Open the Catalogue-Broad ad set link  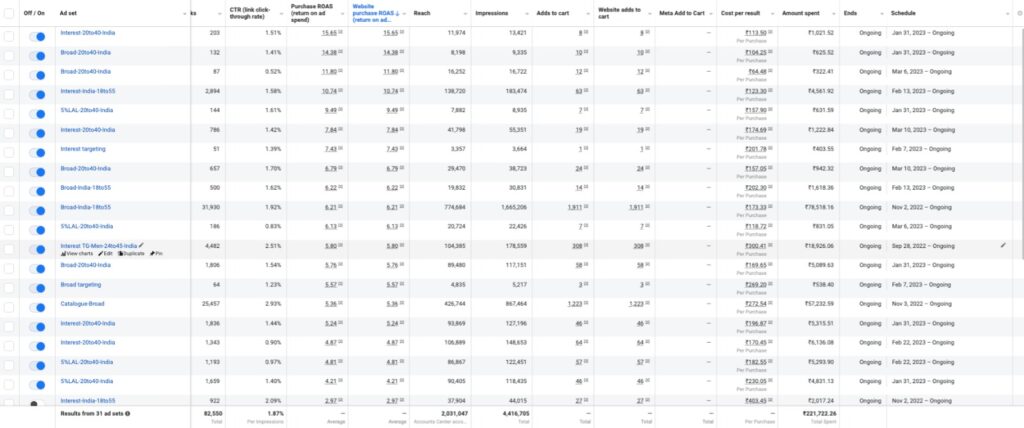(x=82, y=303)
